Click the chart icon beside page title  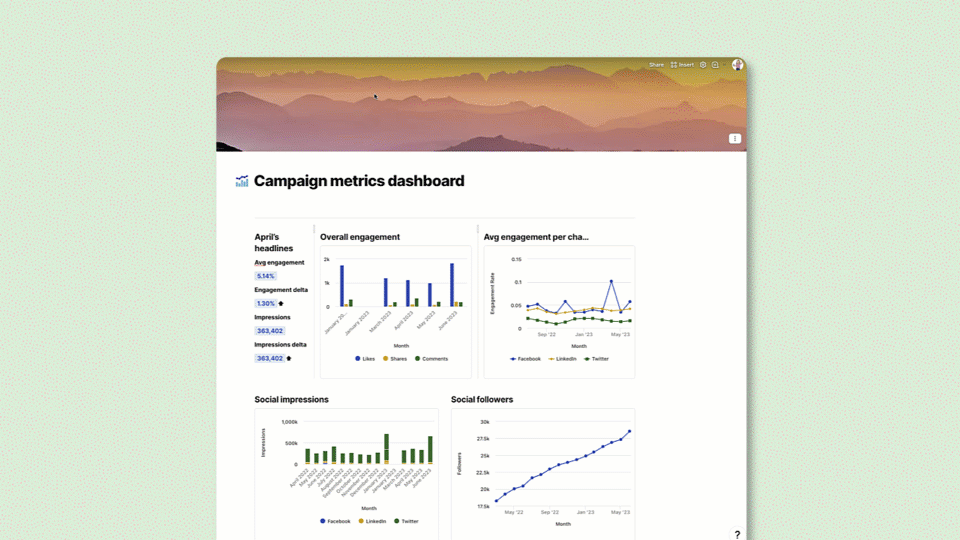pyautogui.click(x=242, y=181)
